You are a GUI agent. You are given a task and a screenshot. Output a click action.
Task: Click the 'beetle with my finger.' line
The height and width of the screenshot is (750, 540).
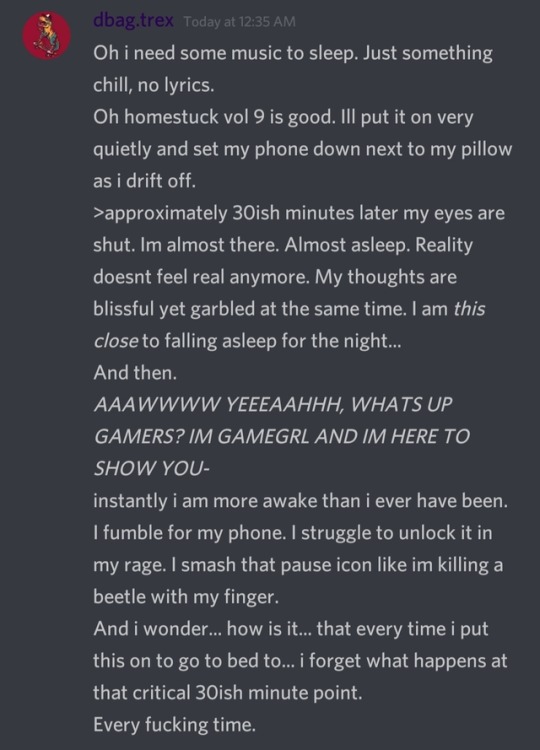186,596
